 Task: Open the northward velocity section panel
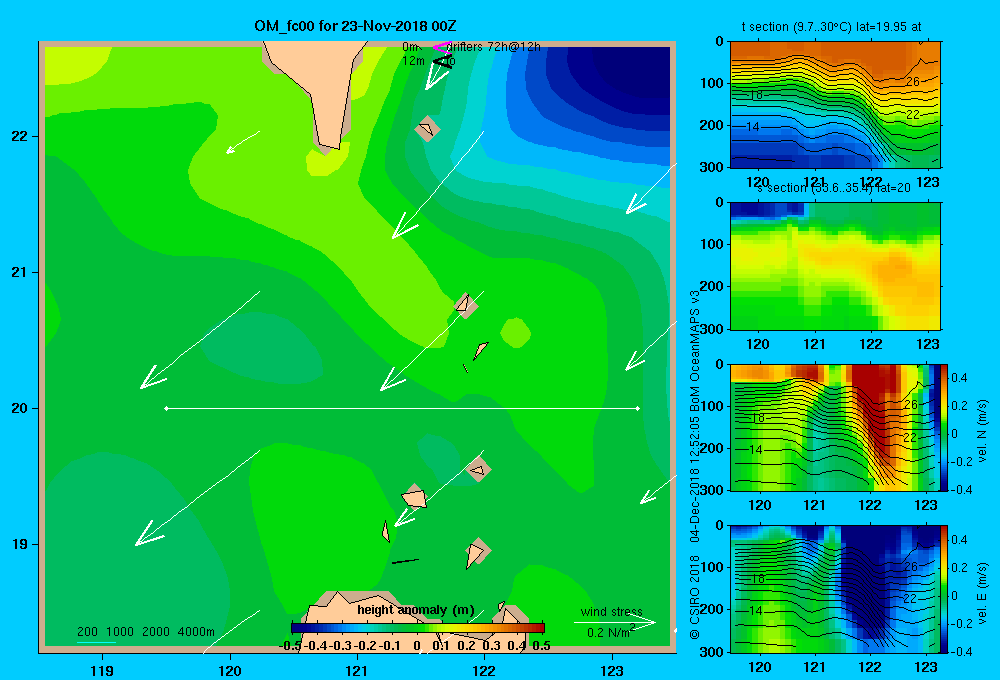tap(835, 427)
